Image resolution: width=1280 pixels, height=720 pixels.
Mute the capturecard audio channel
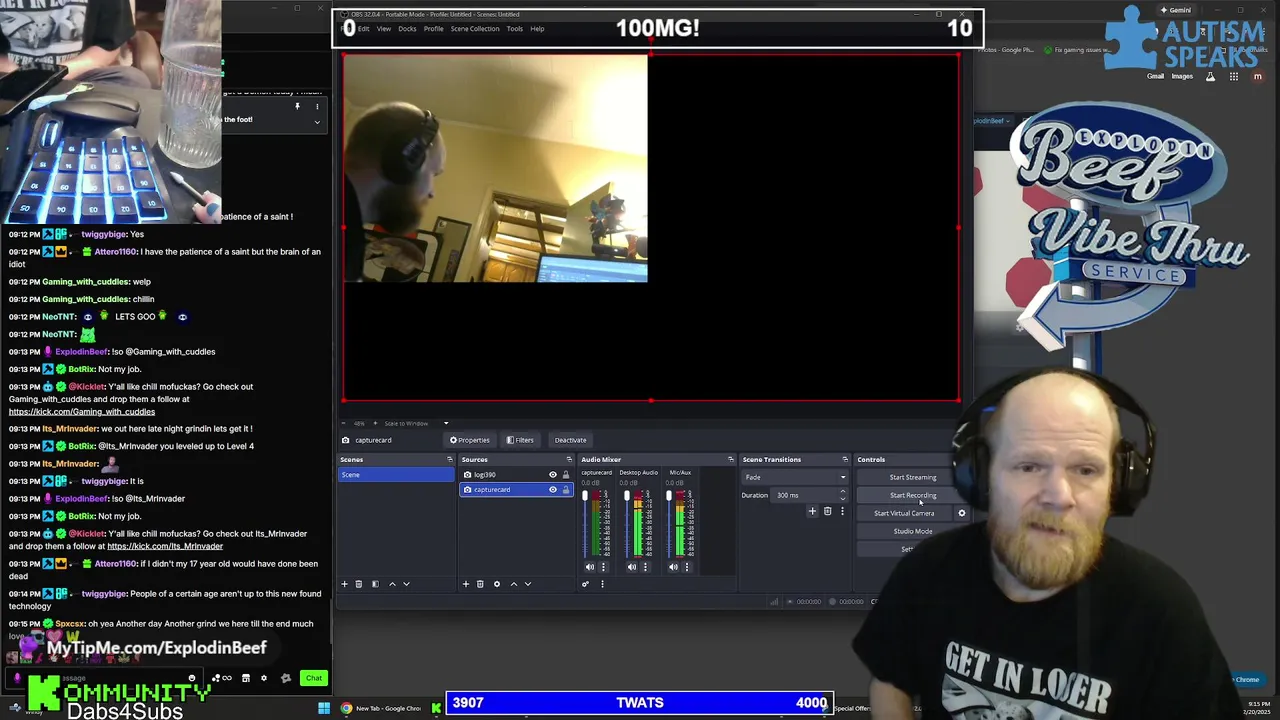point(590,567)
